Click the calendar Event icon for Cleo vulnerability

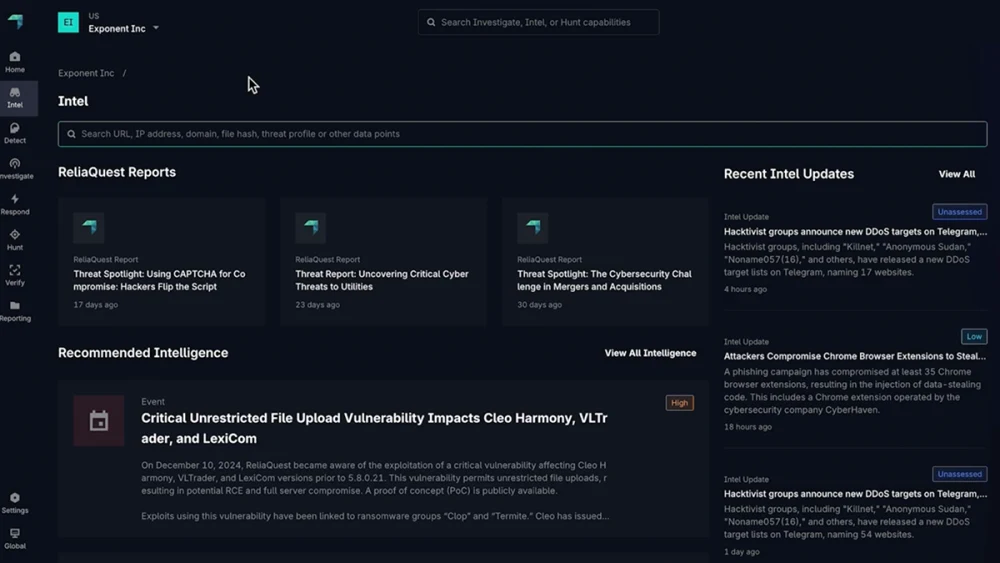tap(99, 421)
